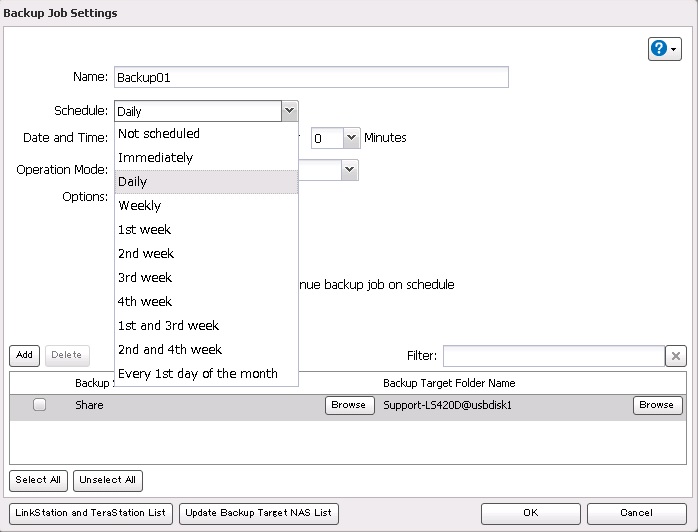Select 4th week schedule option
The image size is (698, 532).
[x=206, y=302]
